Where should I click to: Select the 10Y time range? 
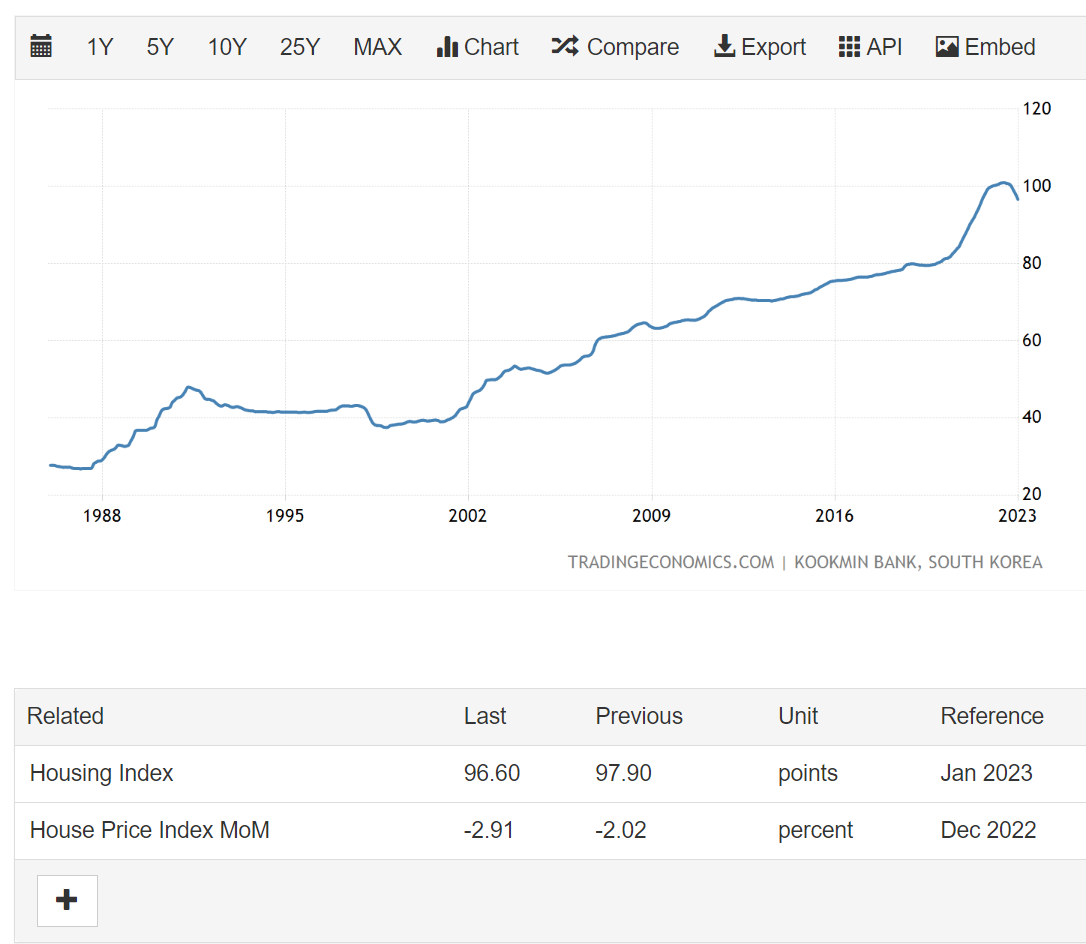[226, 46]
